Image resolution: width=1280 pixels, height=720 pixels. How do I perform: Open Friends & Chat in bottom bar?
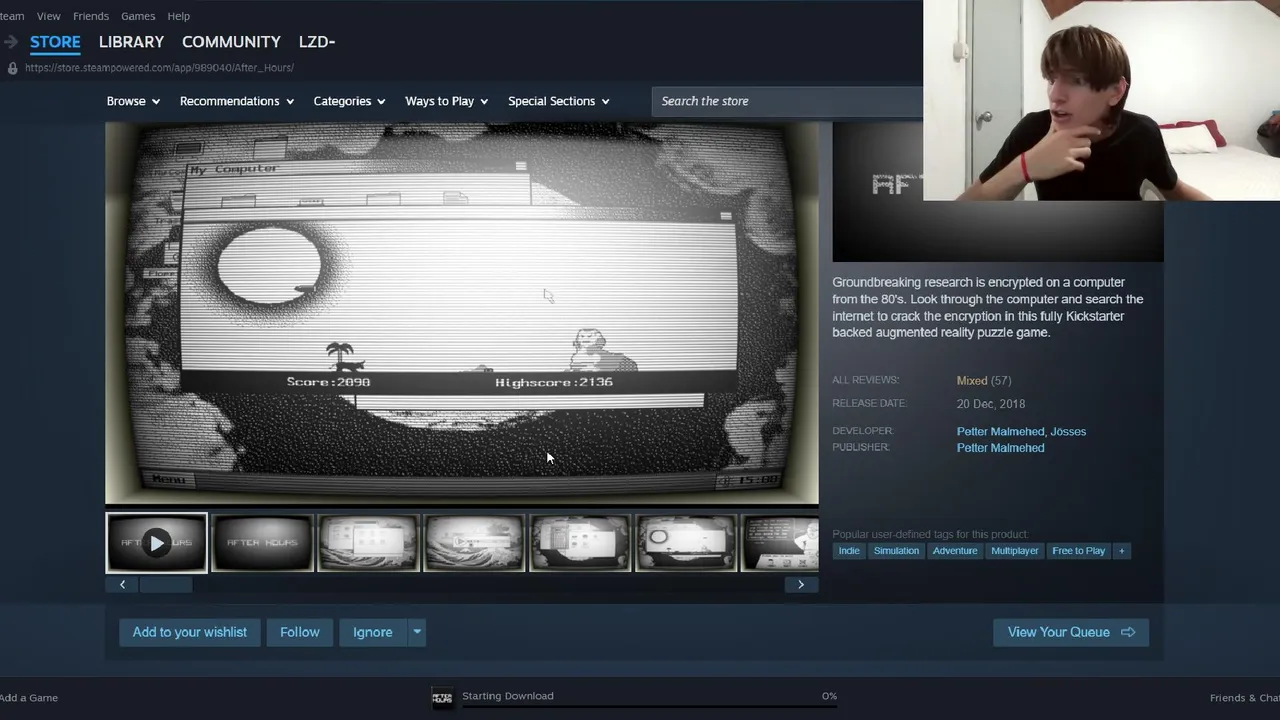coord(1245,698)
